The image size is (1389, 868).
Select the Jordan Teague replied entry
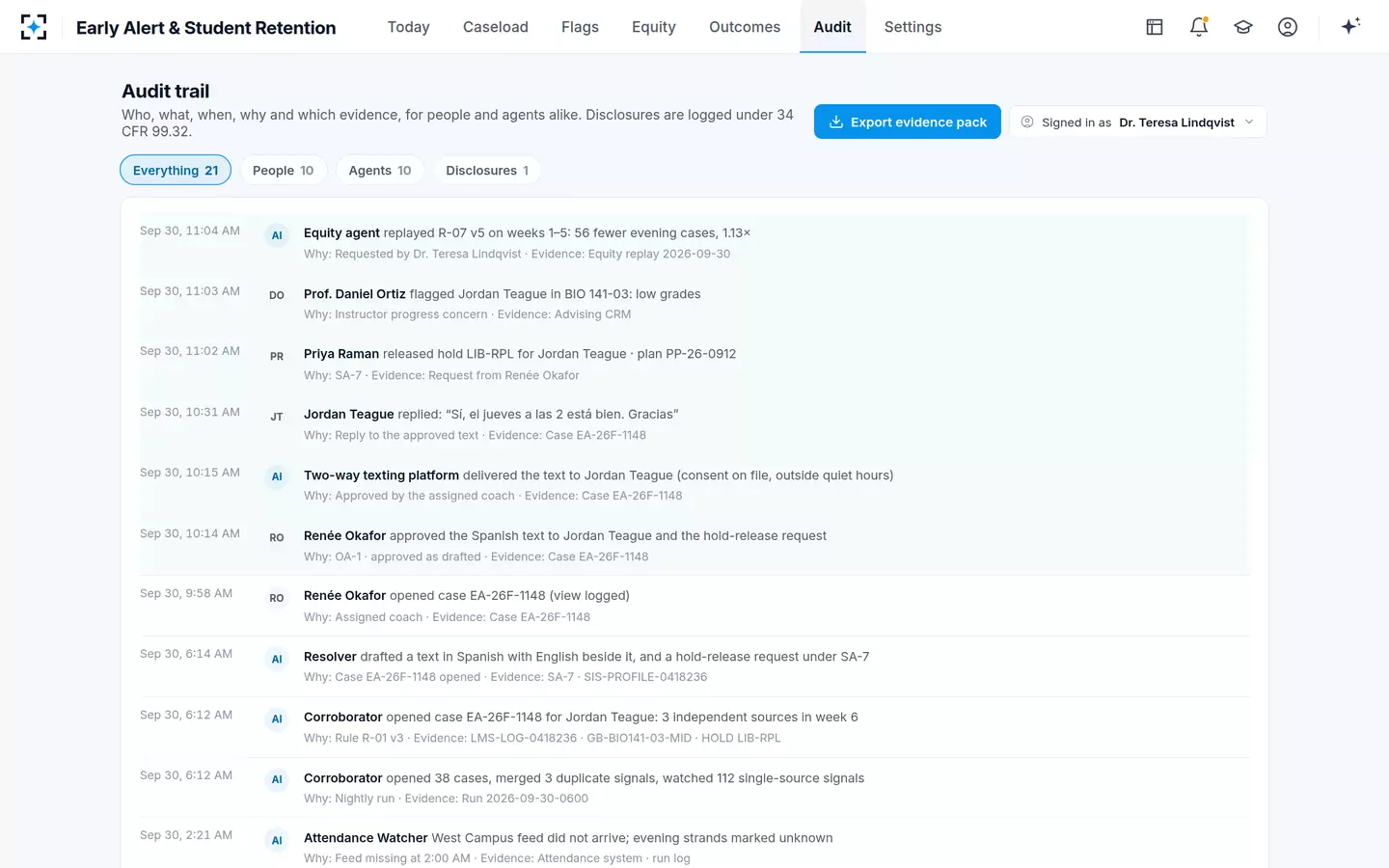694,424
